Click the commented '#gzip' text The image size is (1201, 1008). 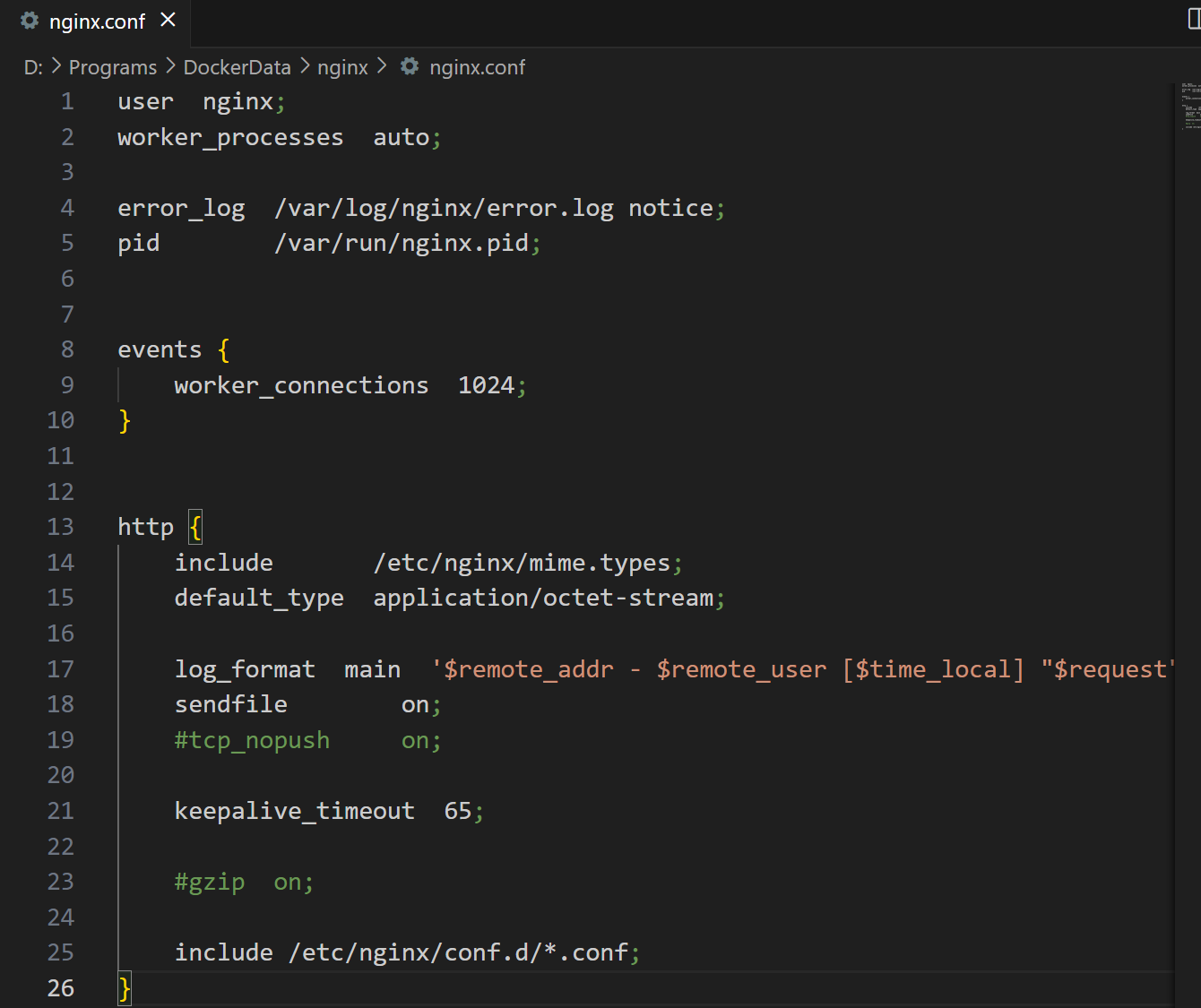pyautogui.click(x=209, y=883)
